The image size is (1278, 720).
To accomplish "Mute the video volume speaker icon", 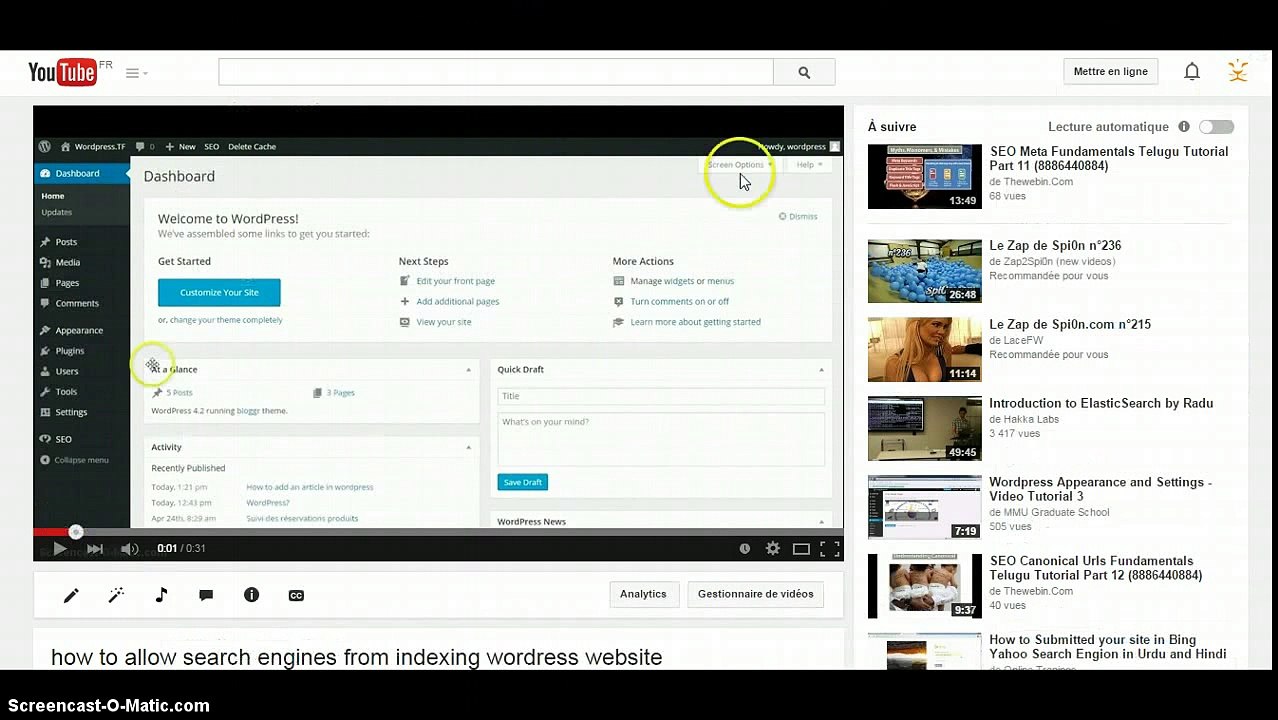I will point(129,548).
